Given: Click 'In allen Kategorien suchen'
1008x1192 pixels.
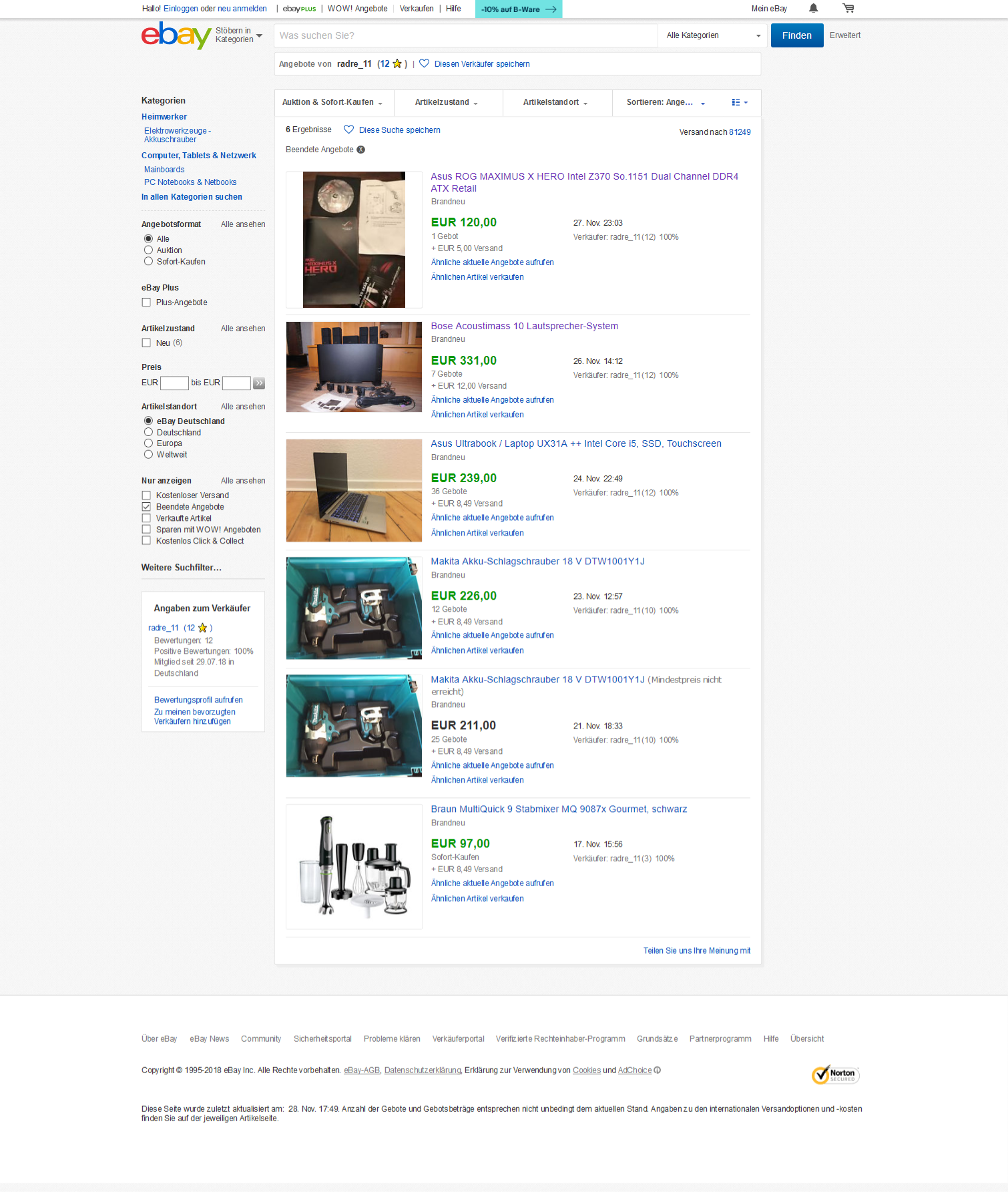Looking at the screenshot, I should pyautogui.click(x=192, y=197).
